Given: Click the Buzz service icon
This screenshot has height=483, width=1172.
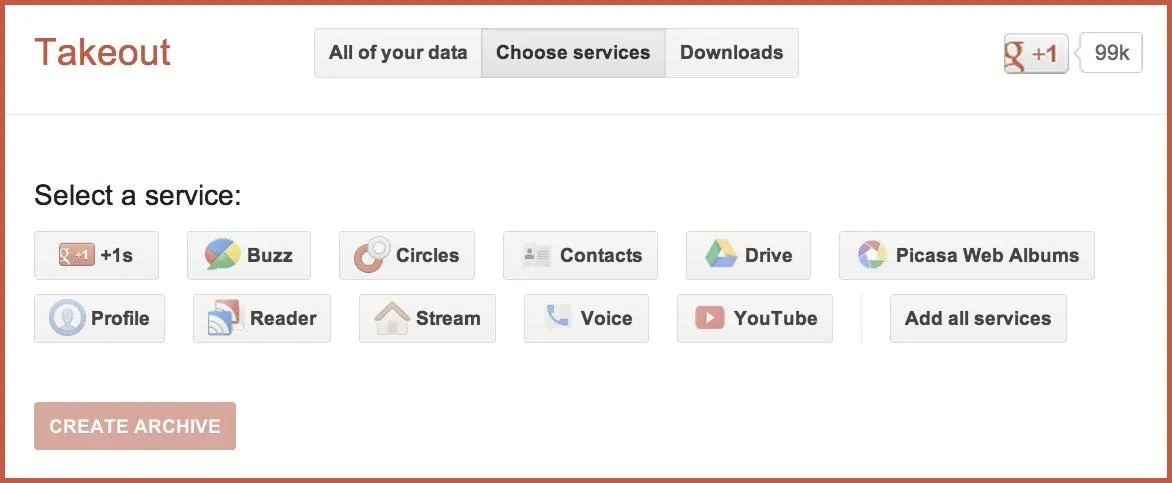Looking at the screenshot, I should (x=223, y=255).
